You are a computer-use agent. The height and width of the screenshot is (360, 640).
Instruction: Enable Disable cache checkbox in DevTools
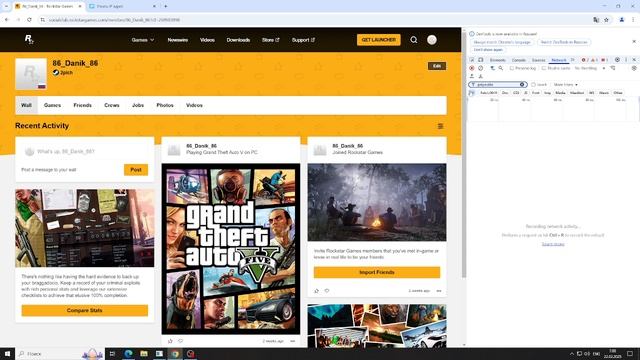[544, 68]
